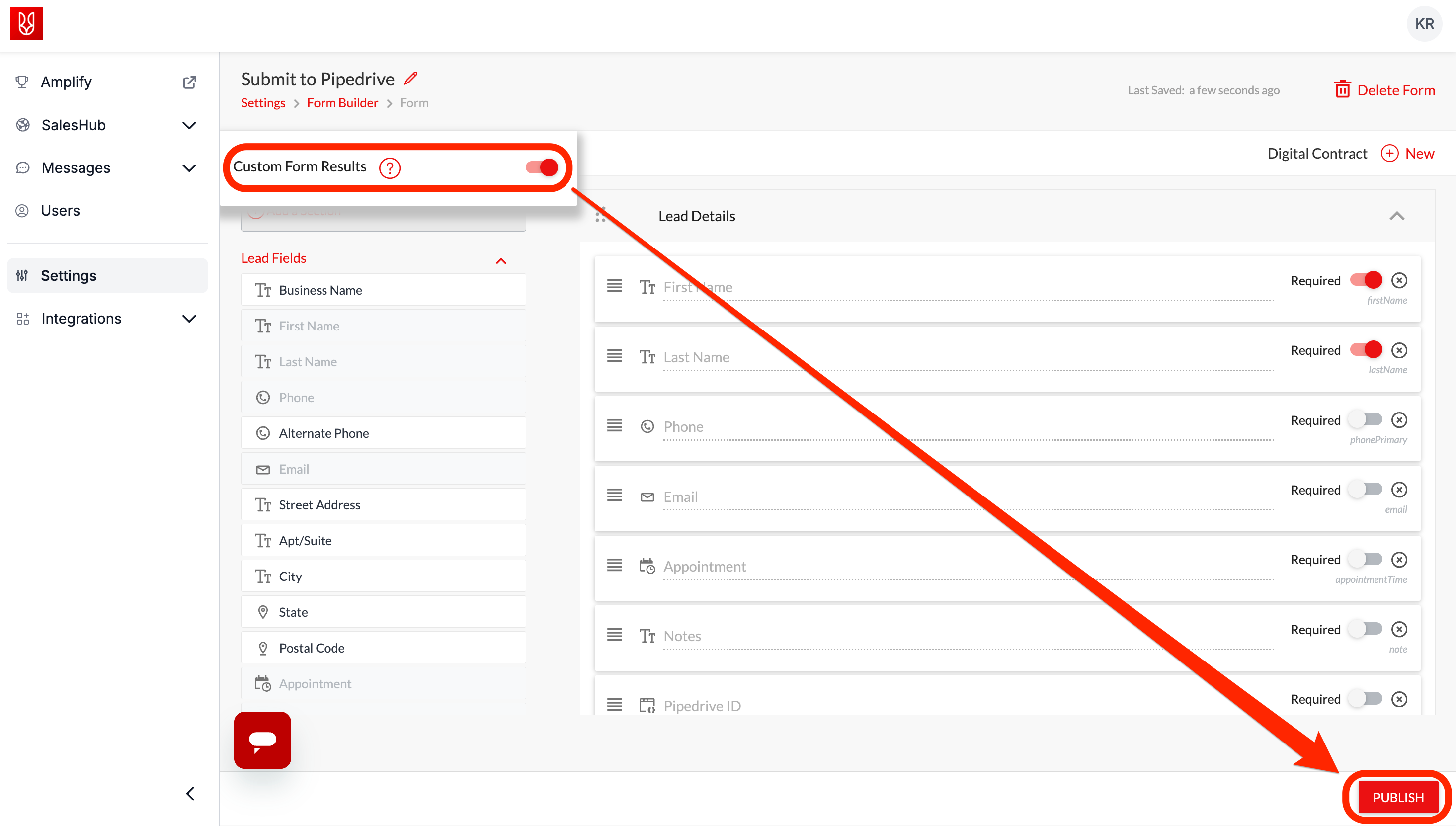Screen dimensions: 1456x826
Task: Toggle Required for First Name
Action: [1366, 280]
